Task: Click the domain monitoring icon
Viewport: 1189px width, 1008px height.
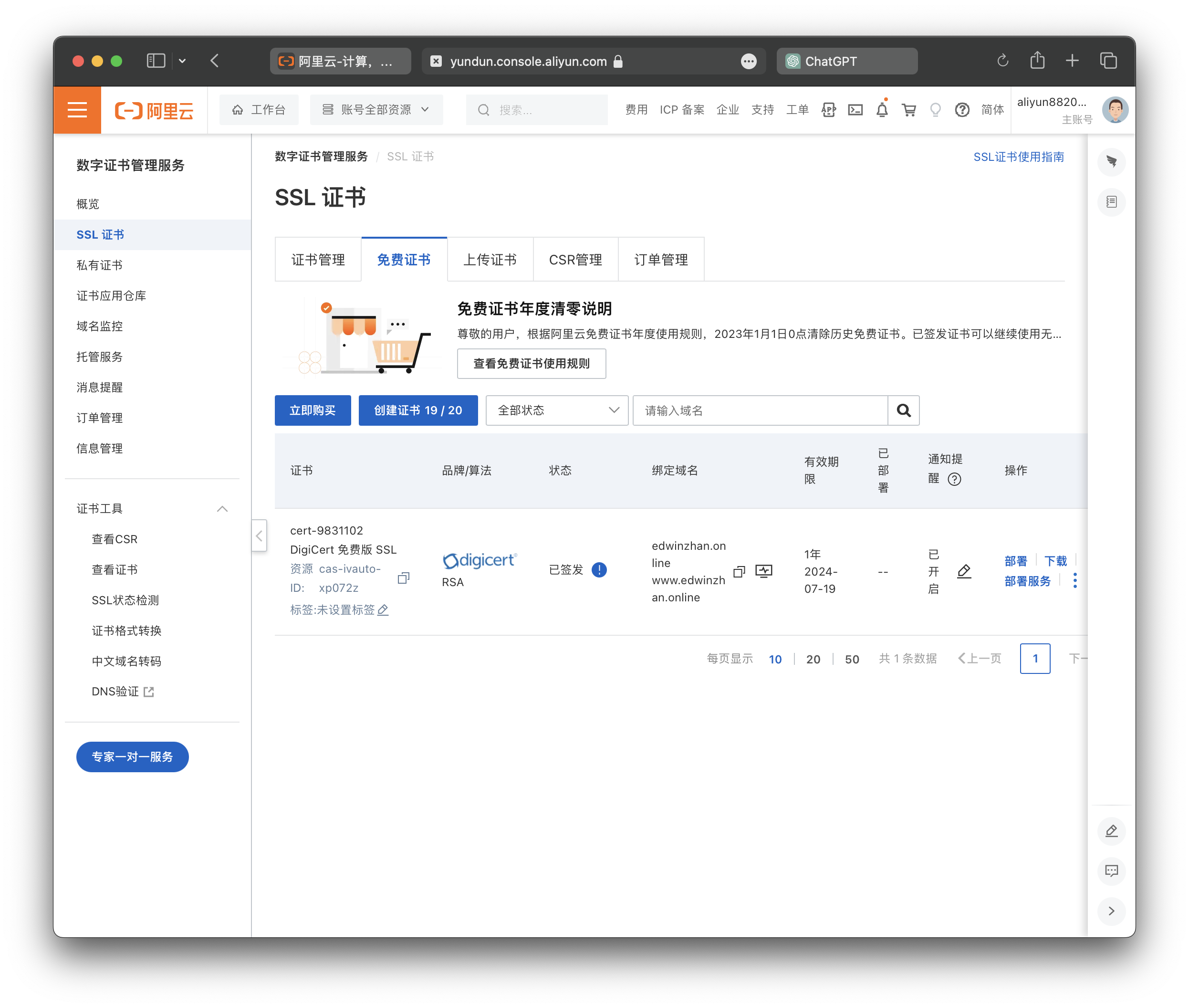Action: [763, 571]
